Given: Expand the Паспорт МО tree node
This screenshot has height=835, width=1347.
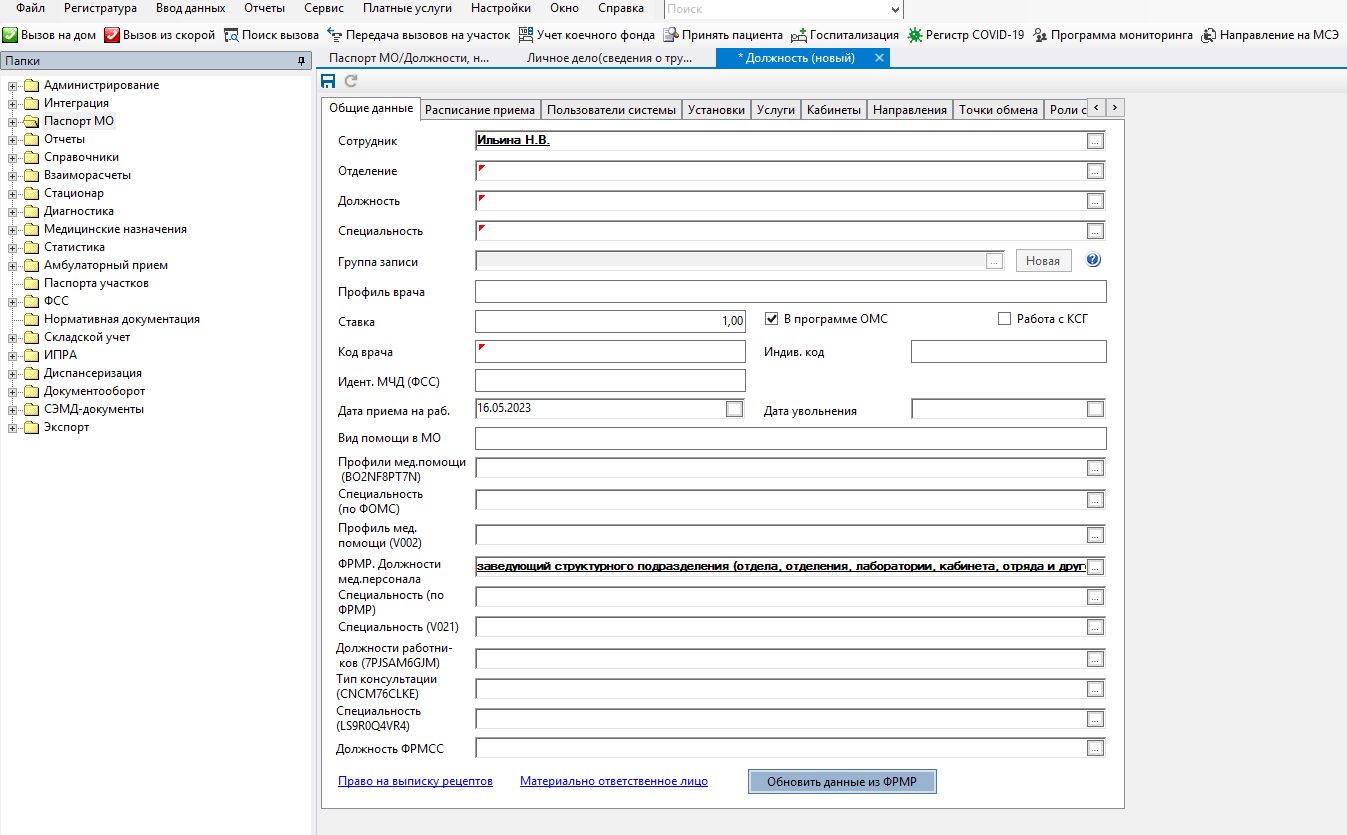Looking at the screenshot, I should [13, 121].
